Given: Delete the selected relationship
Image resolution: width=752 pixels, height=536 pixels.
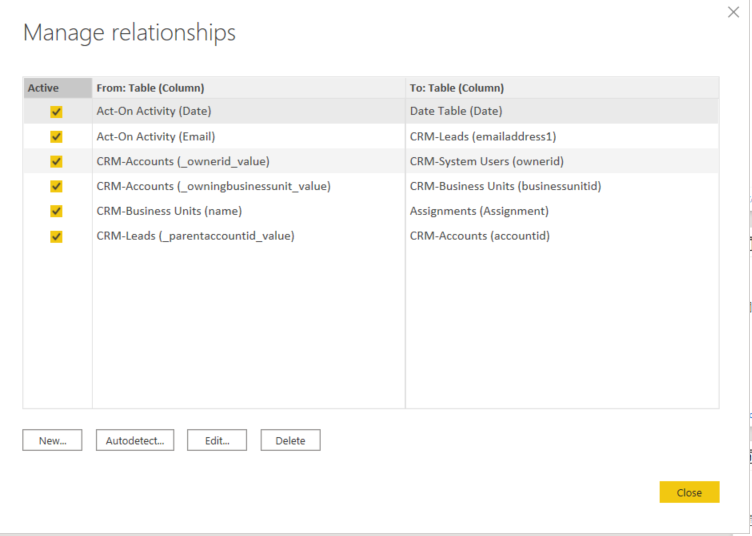Looking at the screenshot, I should click(x=290, y=440).
